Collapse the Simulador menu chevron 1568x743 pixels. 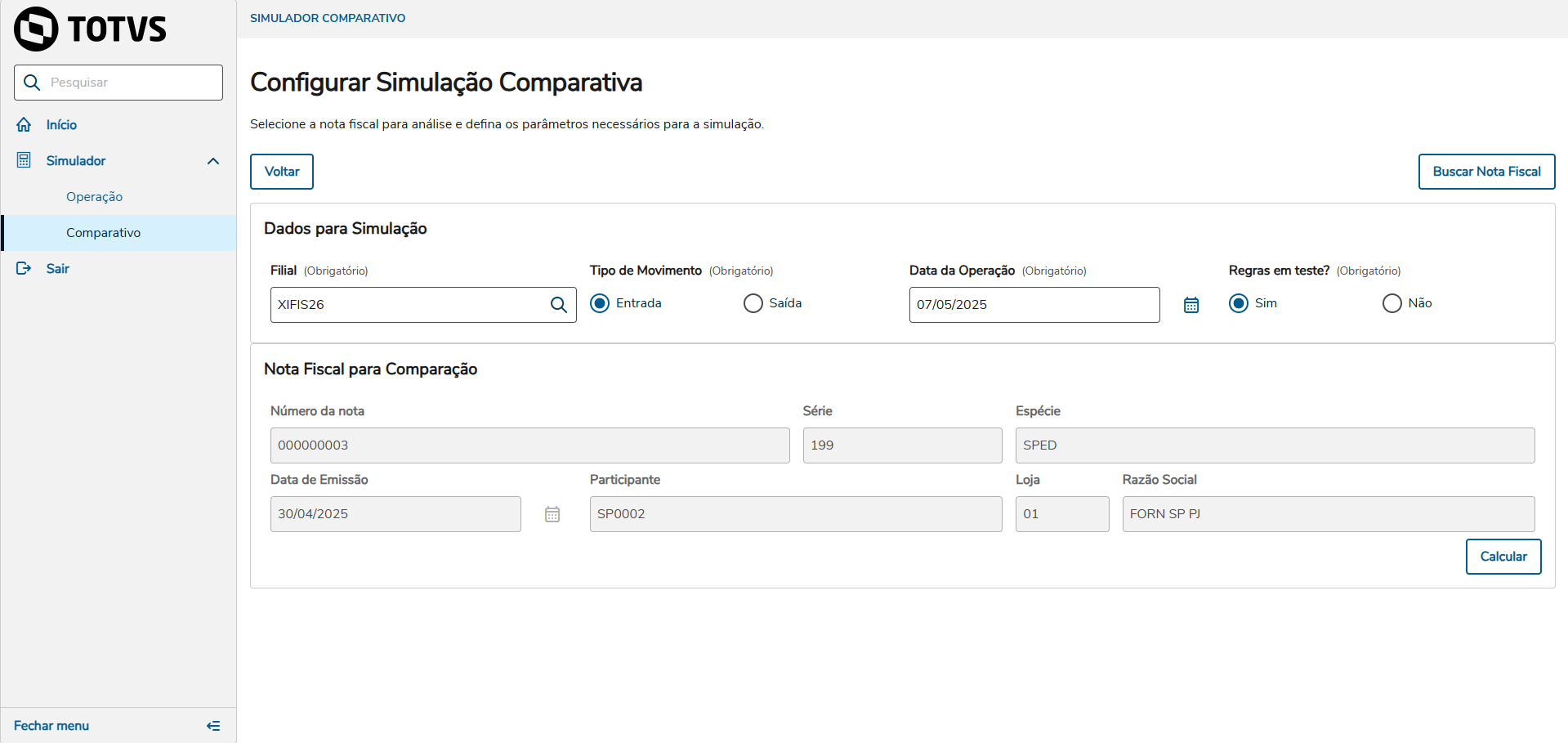coord(213,161)
